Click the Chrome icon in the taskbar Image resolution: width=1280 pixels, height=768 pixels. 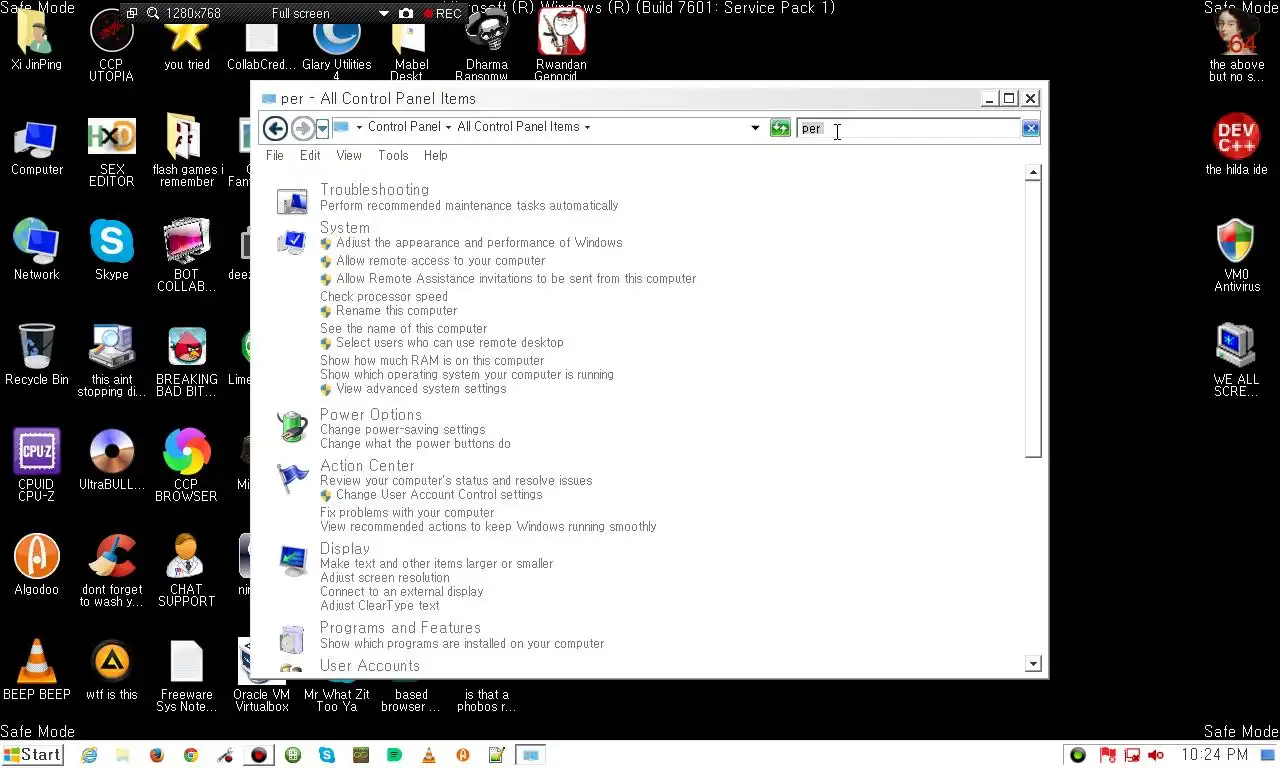tap(190, 755)
